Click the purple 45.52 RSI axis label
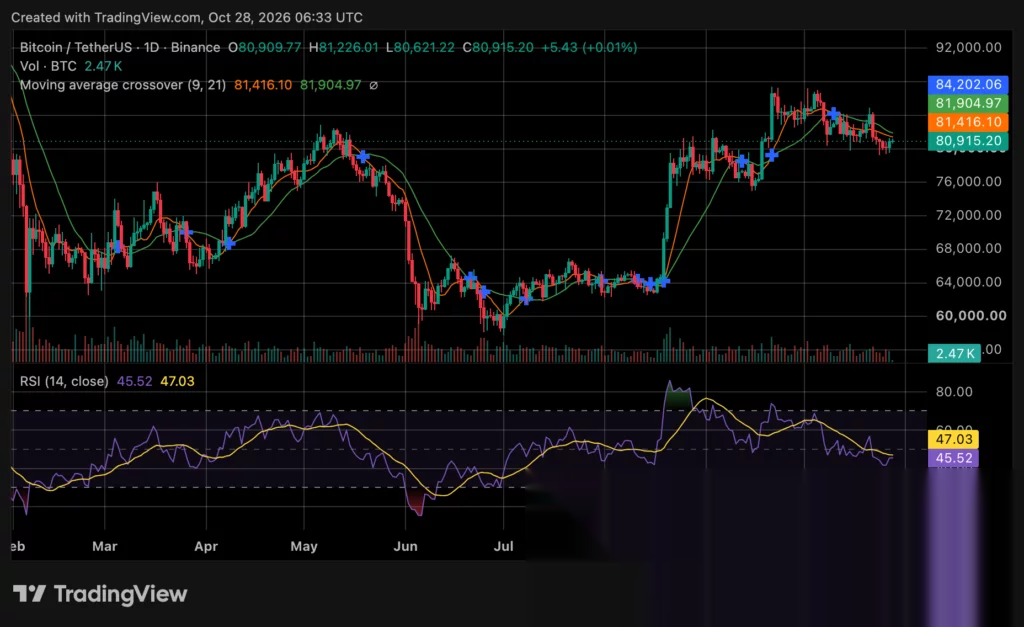 click(x=953, y=458)
